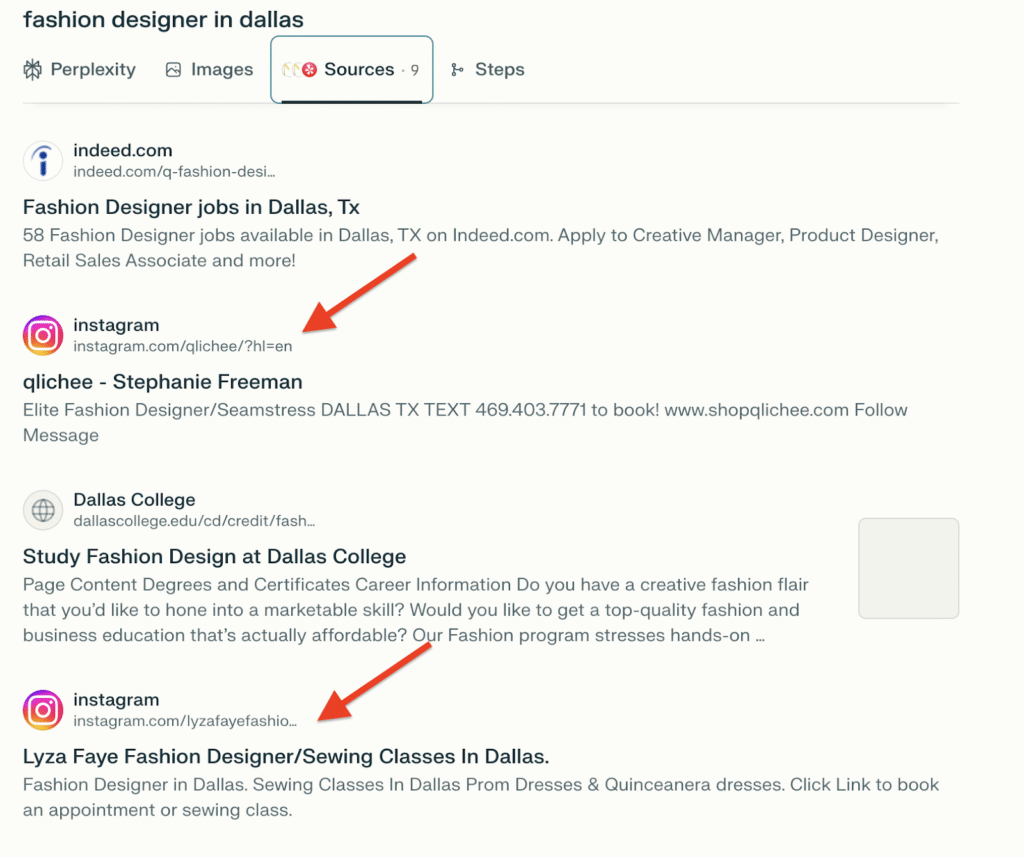The width and height of the screenshot is (1024, 857).
Task: Click the Instagram logo for Lyza Faye
Action: (x=43, y=710)
